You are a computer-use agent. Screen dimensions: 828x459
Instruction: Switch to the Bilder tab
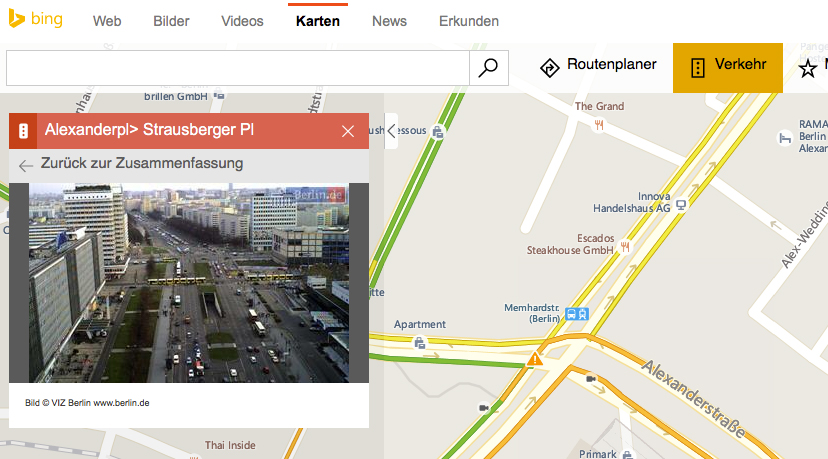[x=171, y=21]
